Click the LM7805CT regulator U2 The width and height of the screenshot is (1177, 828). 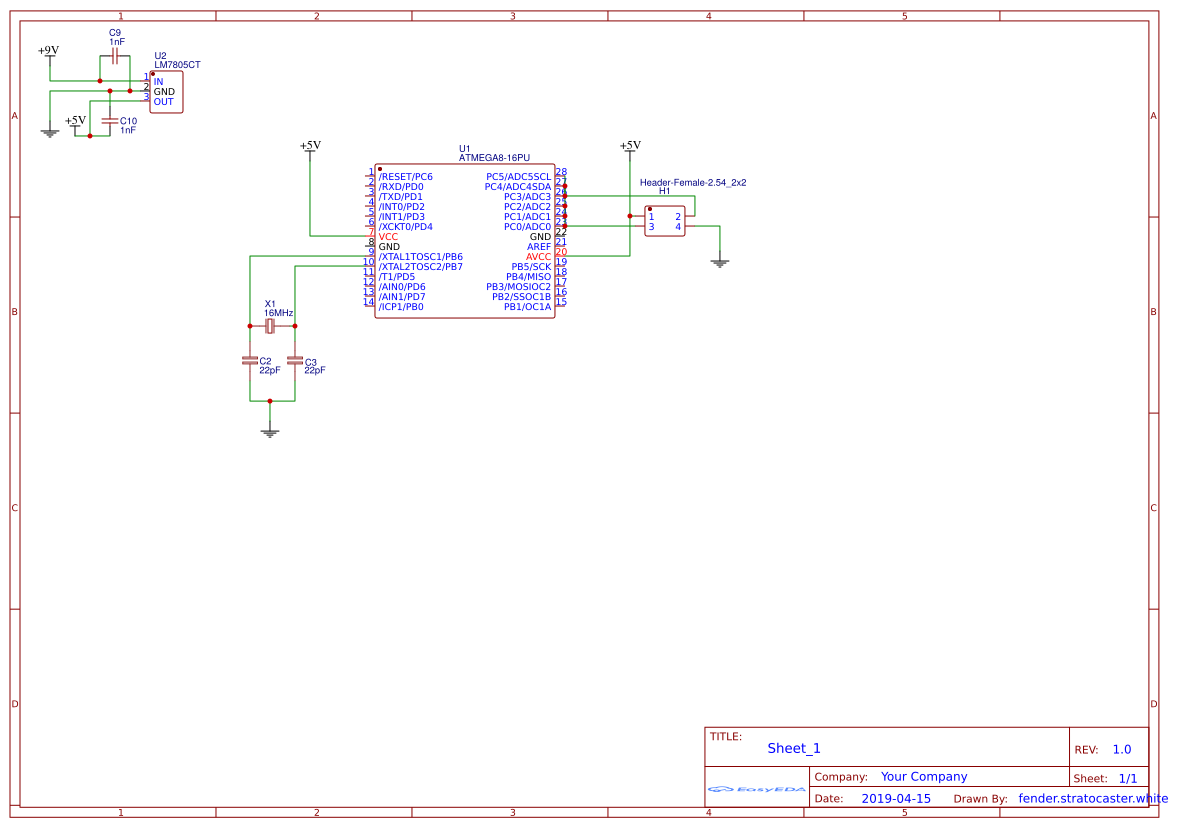(x=166, y=92)
